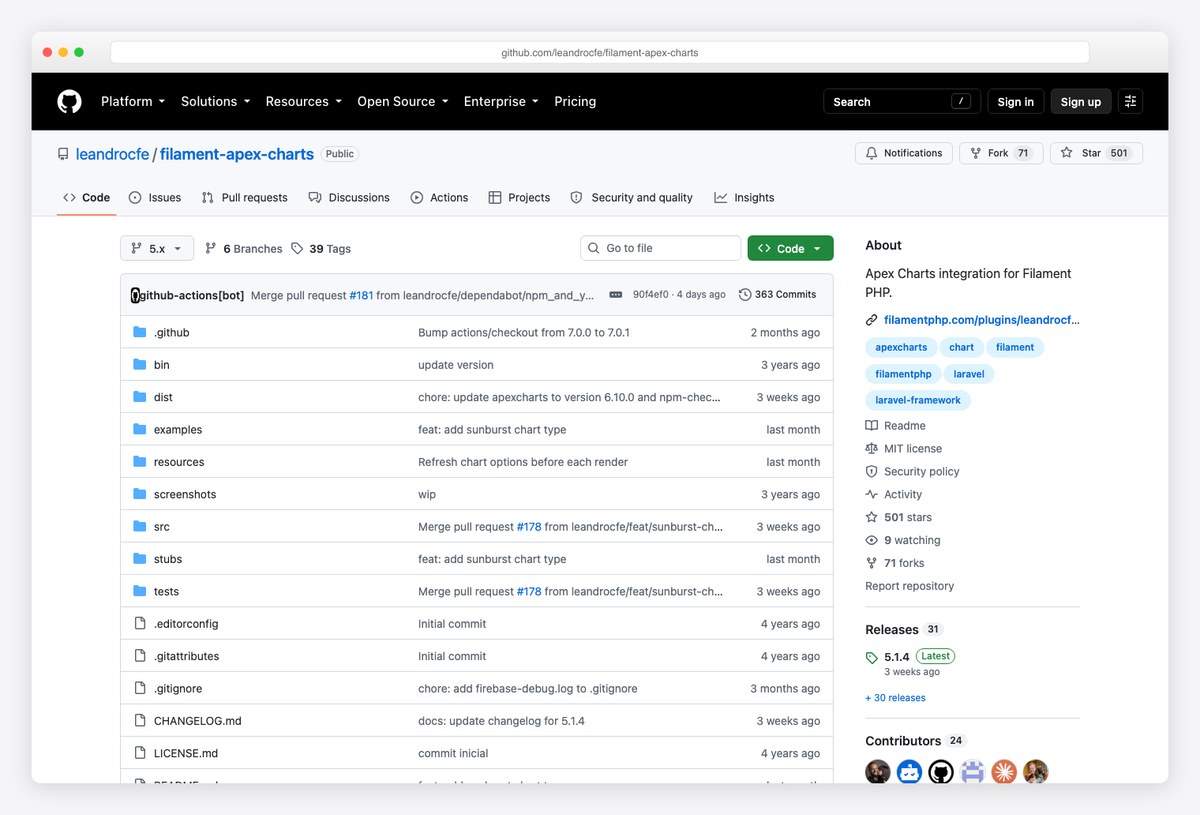Click the .gitattributes file icon
This screenshot has width=1200, height=815.
pyautogui.click(x=140, y=656)
